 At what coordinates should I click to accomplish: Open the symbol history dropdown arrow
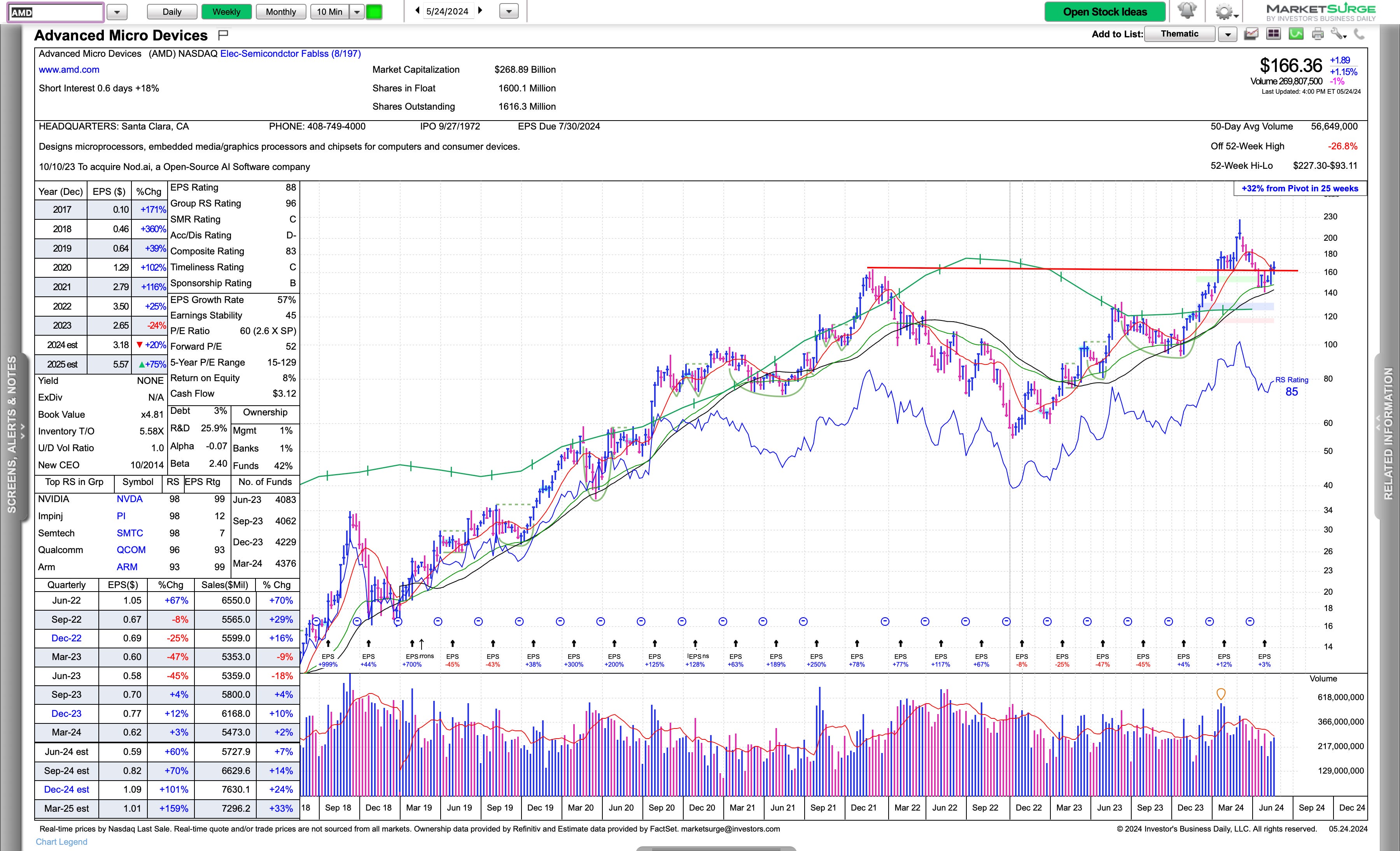[117, 11]
